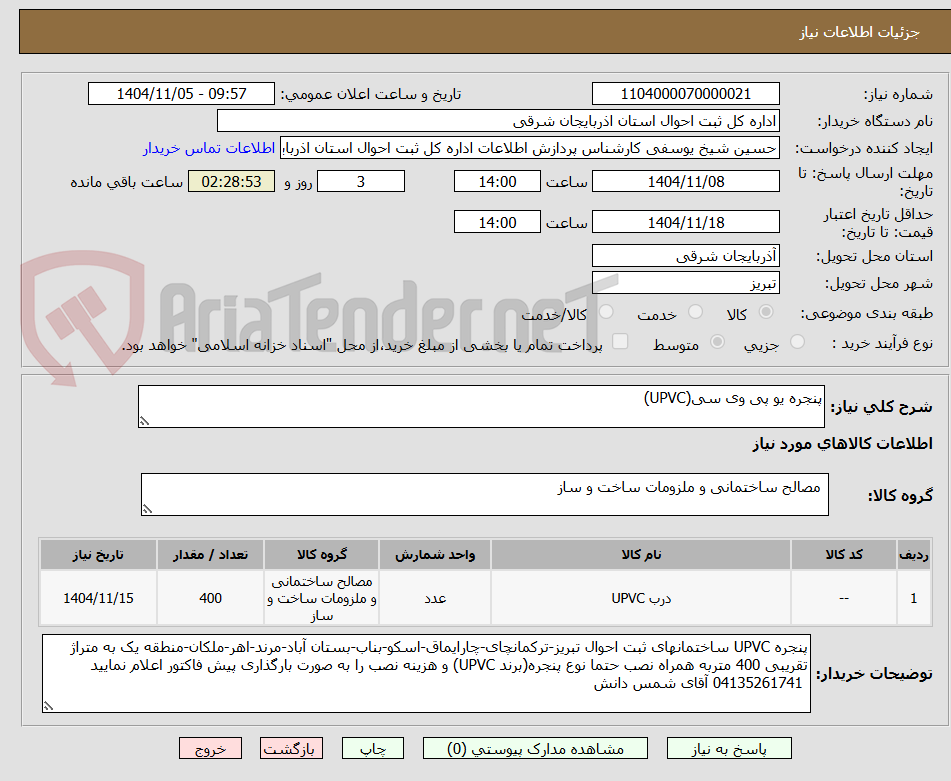Click the quantity cell 400
This screenshot has width=951, height=781.
pyautogui.click(x=210, y=598)
